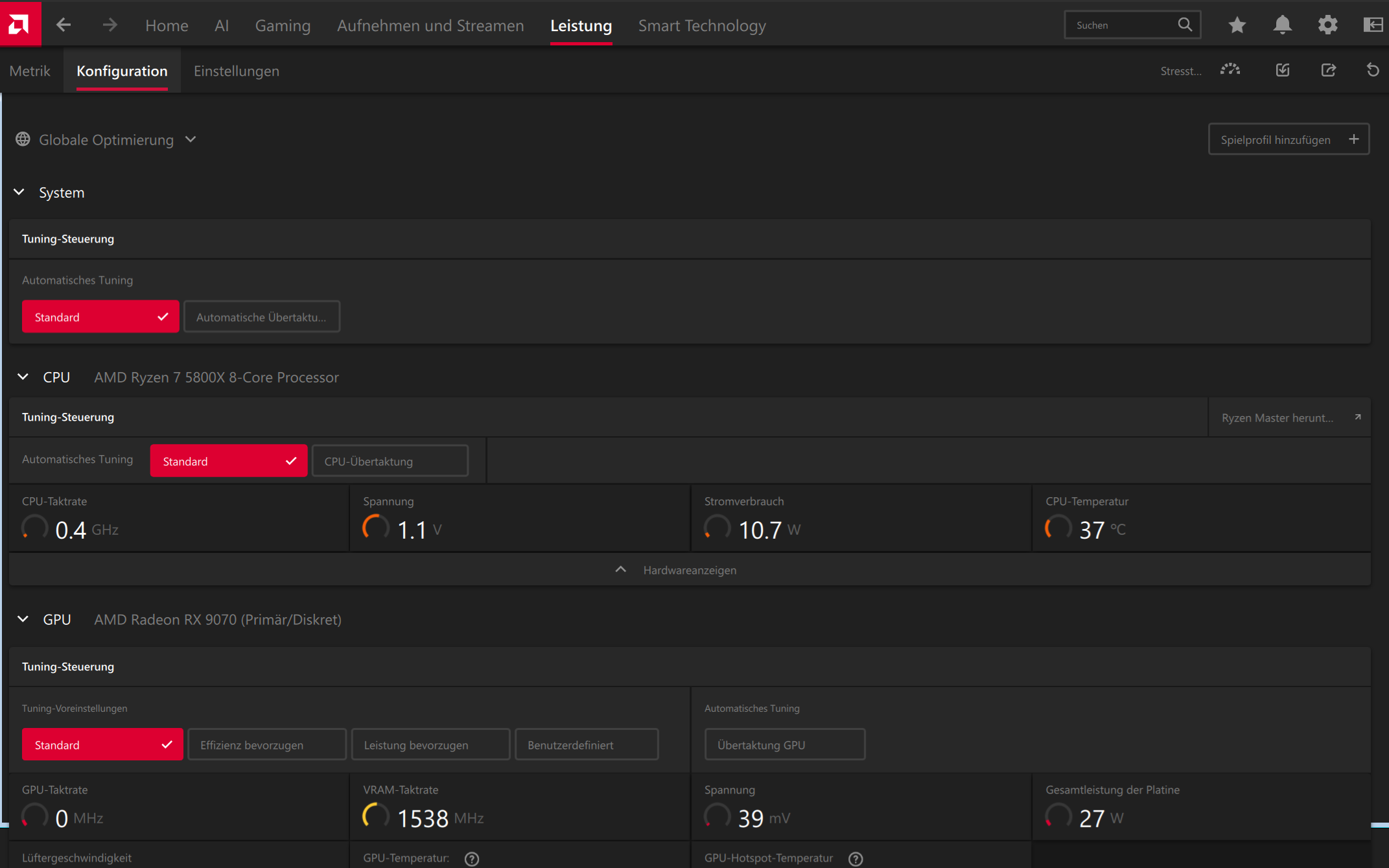Click the export profile share icon
The height and width of the screenshot is (868, 1389).
pyautogui.click(x=1328, y=70)
